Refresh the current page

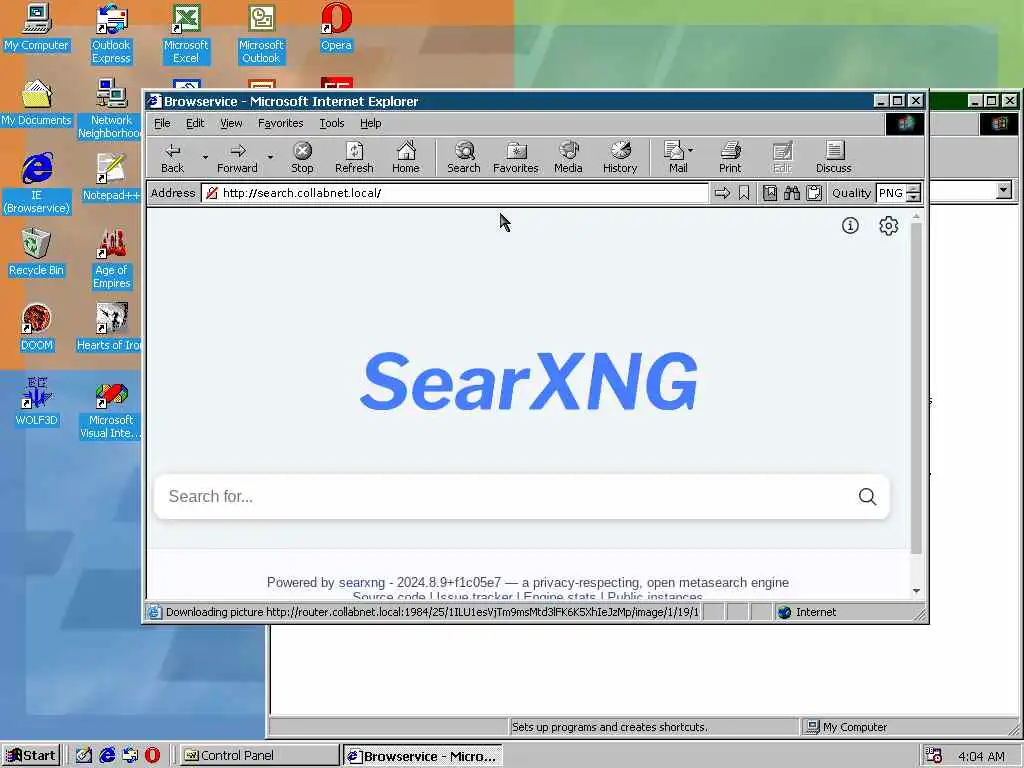[x=354, y=157]
